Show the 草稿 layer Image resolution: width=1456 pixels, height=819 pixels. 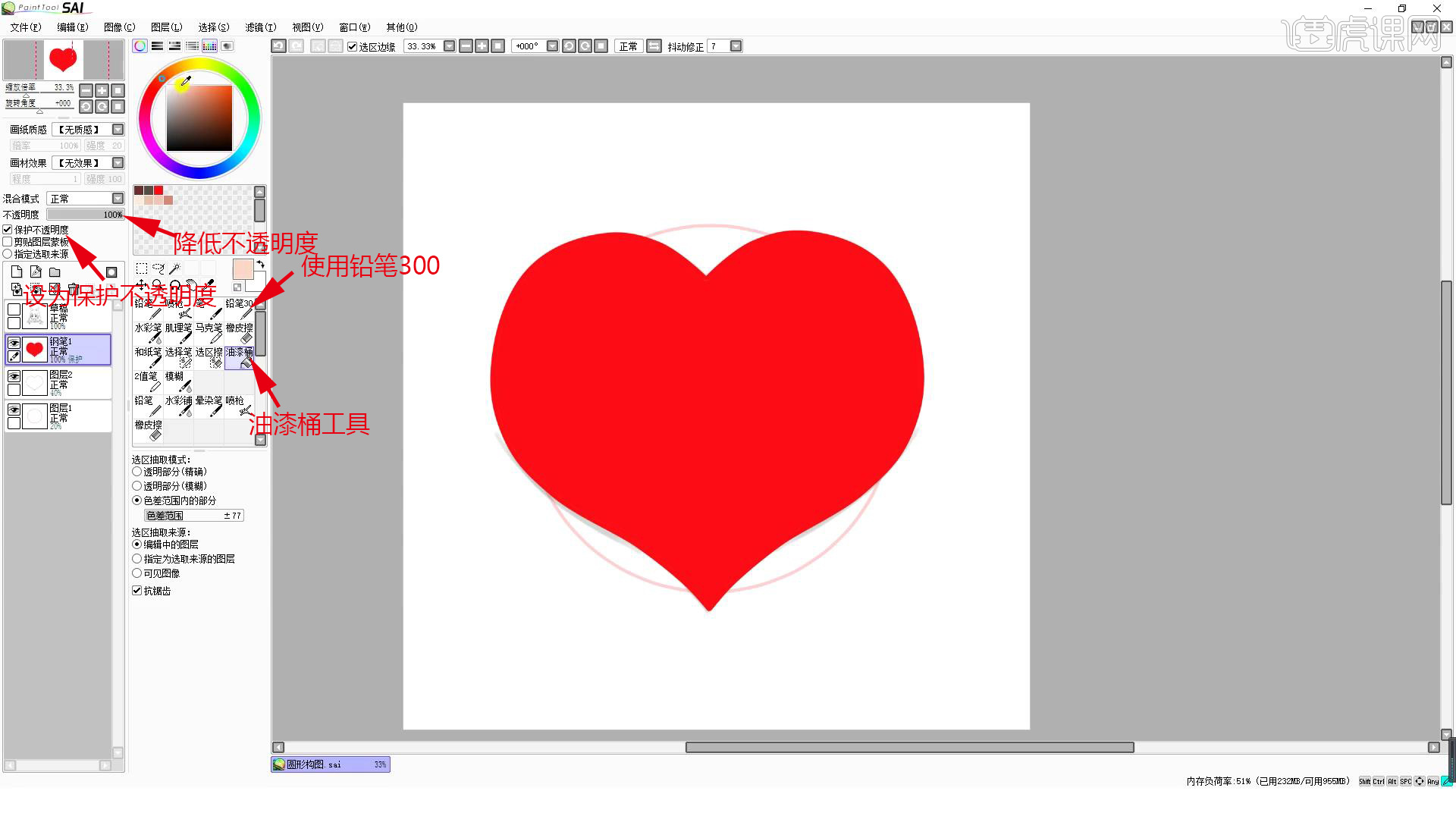point(14,309)
